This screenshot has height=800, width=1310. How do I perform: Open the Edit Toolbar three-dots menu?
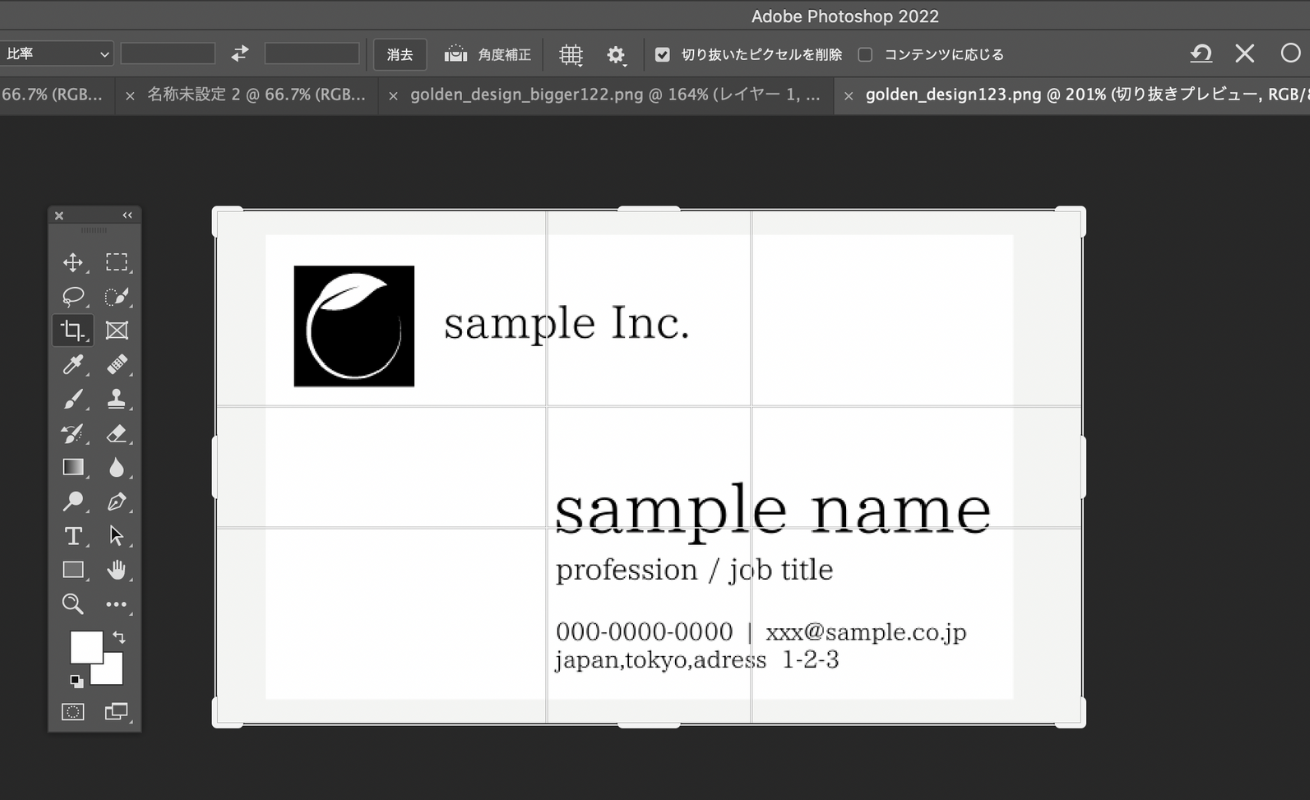117,604
